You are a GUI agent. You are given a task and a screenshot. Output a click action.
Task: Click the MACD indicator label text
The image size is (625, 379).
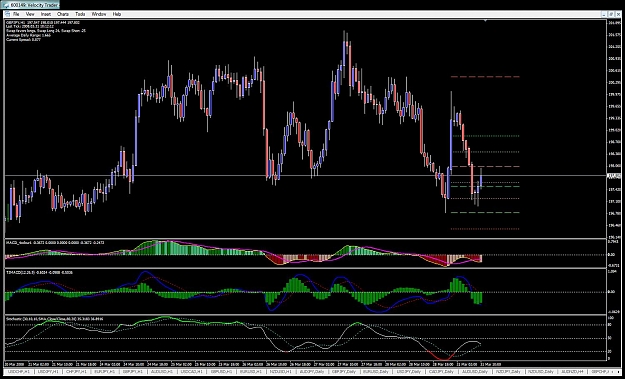tap(55, 242)
